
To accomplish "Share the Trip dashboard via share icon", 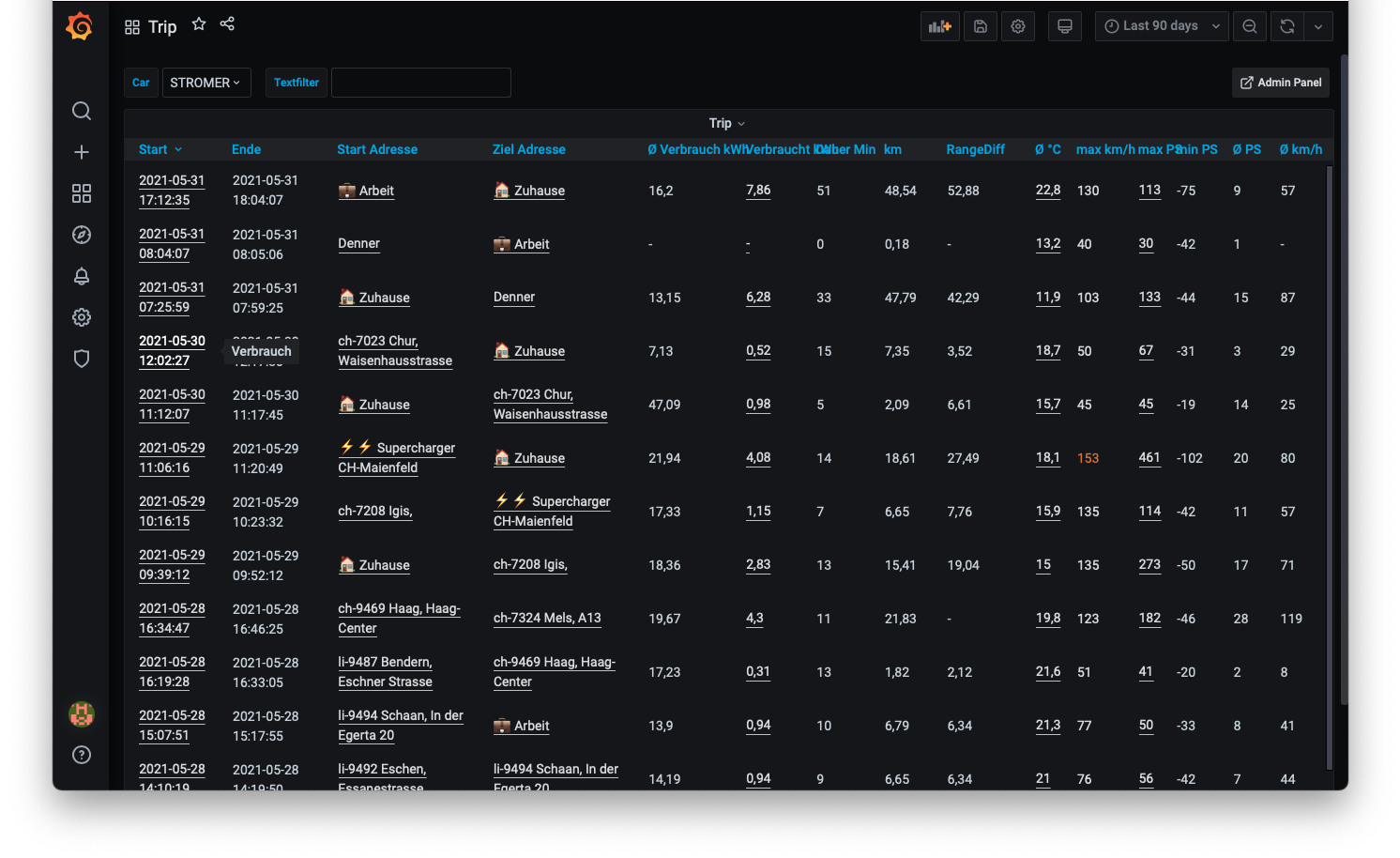I will tap(227, 24).
